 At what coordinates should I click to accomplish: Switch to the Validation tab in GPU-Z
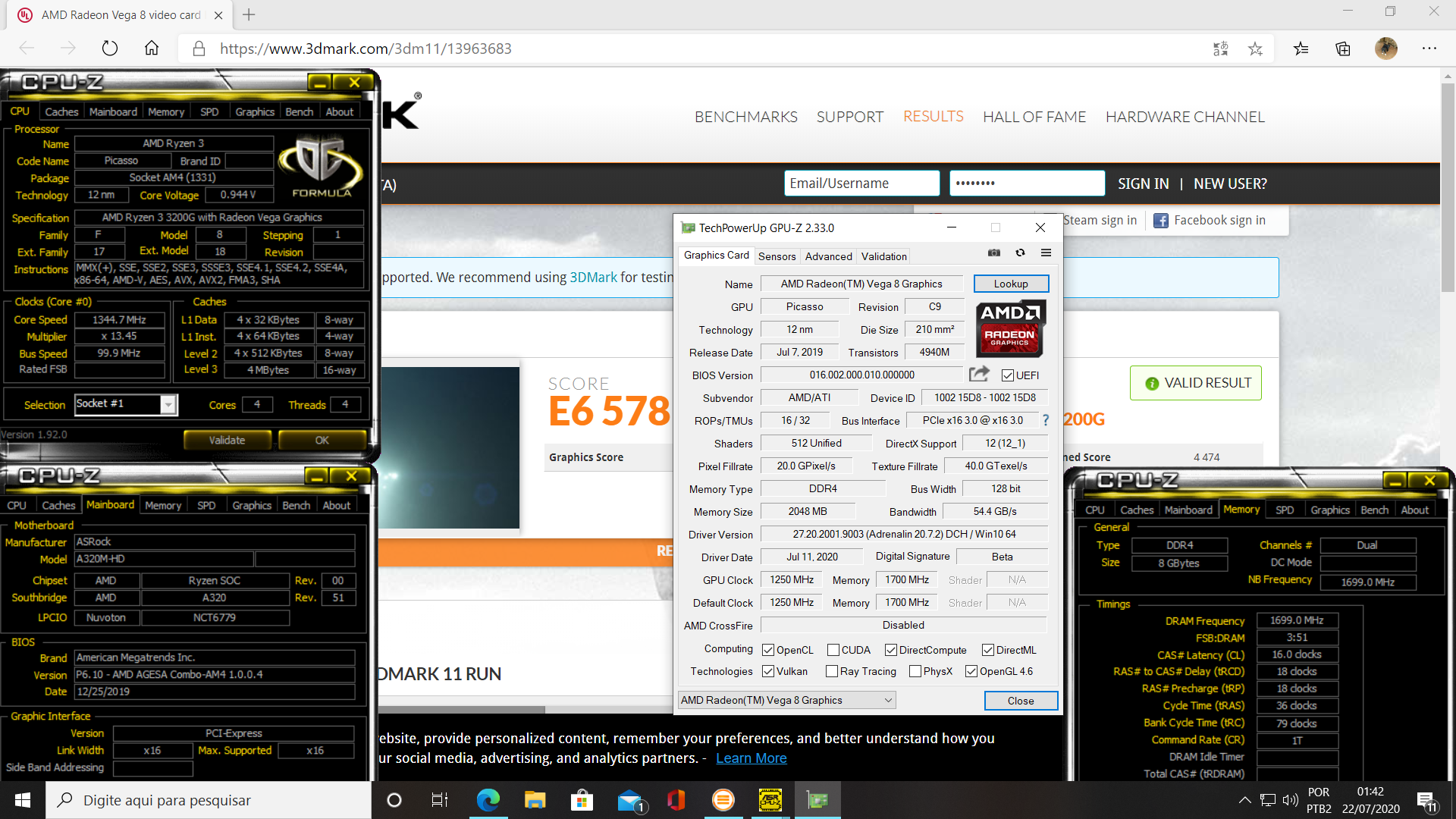[884, 256]
